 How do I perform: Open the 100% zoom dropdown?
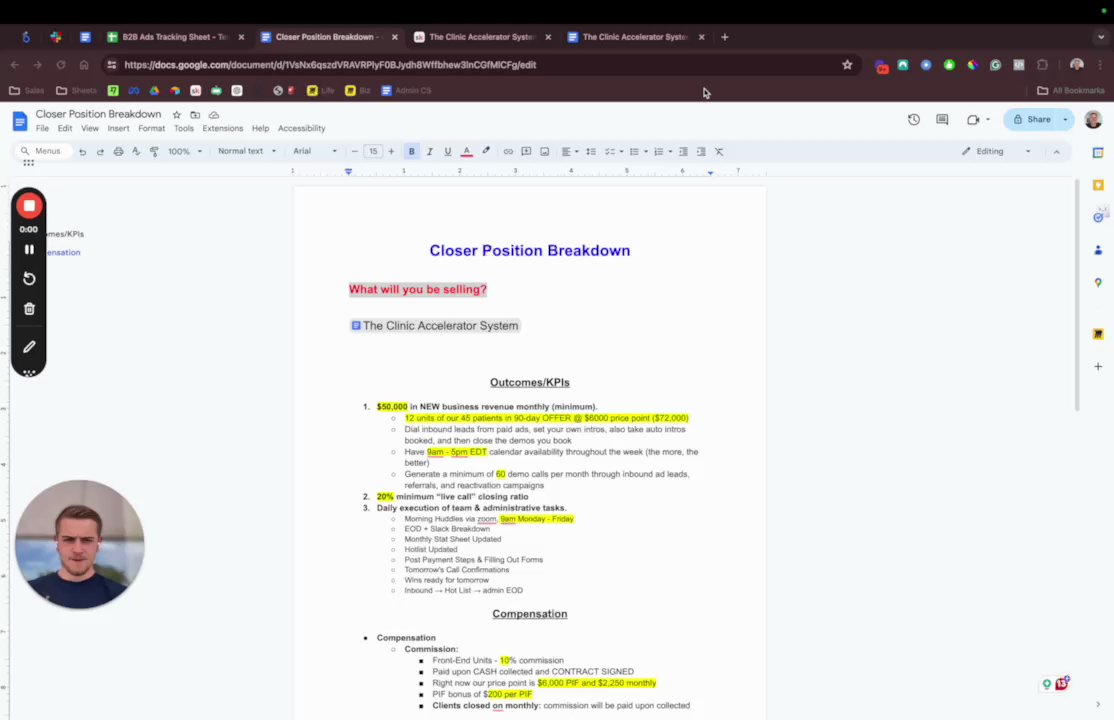(x=185, y=151)
